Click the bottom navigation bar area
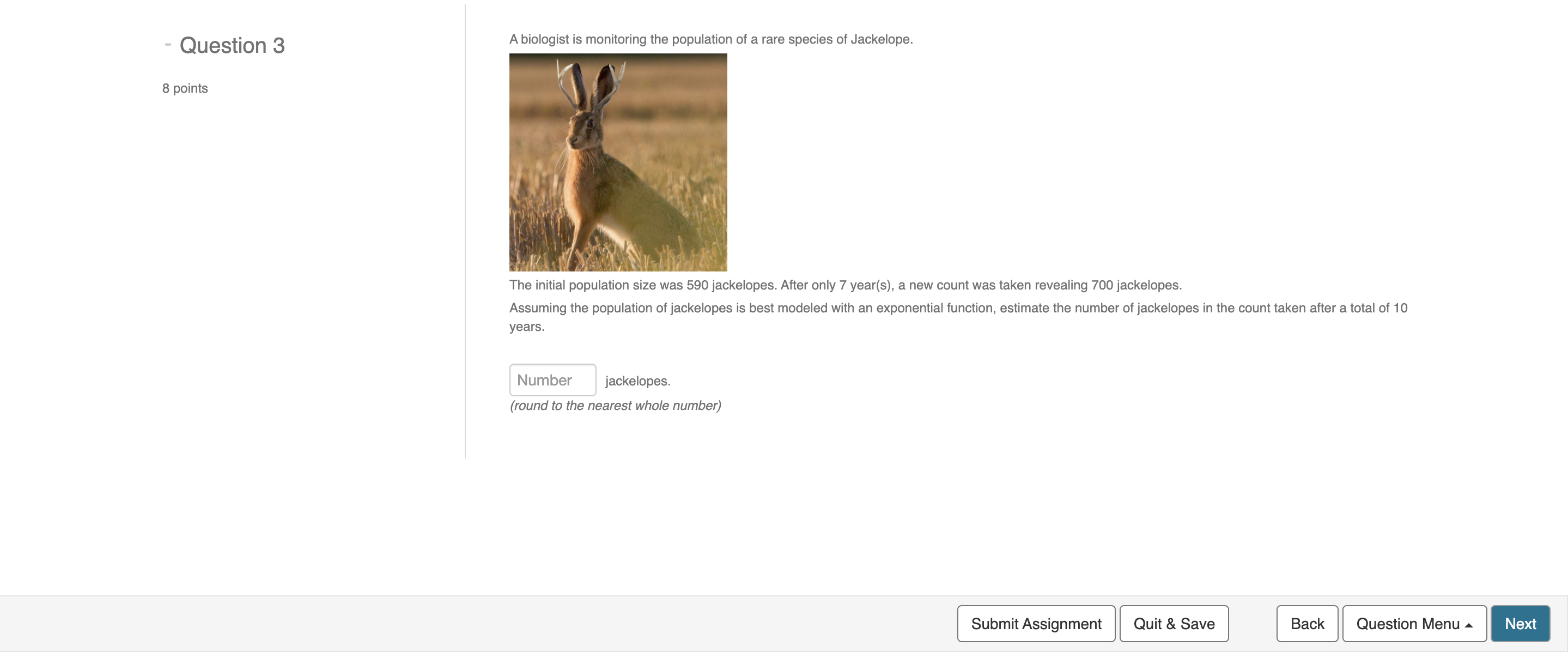 coord(487,623)
